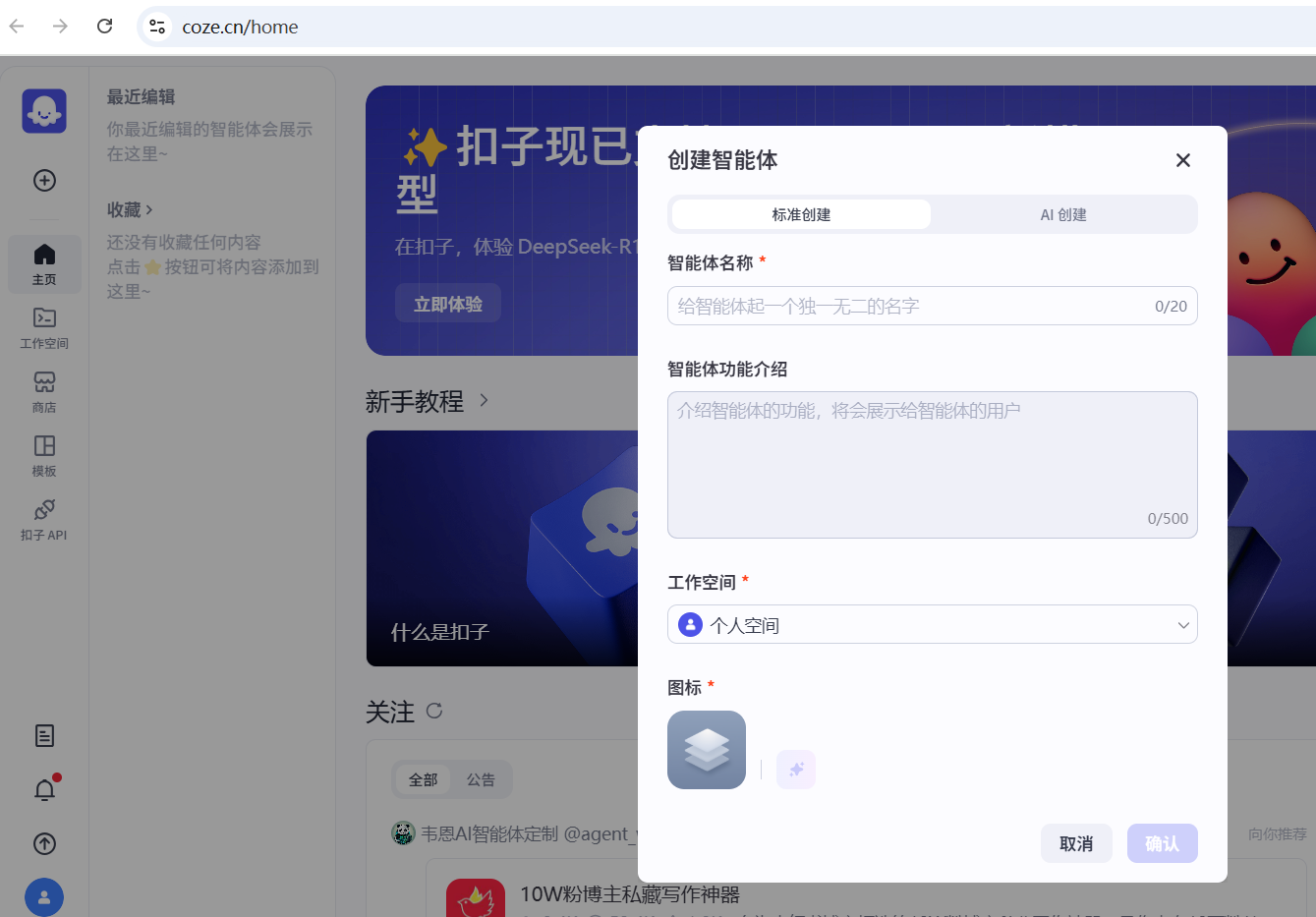The height and width of the screenshot is (917, 1316).
Task: Open the 10W粉博主私藏写作神器 title
Action: (x=630, y=894)
